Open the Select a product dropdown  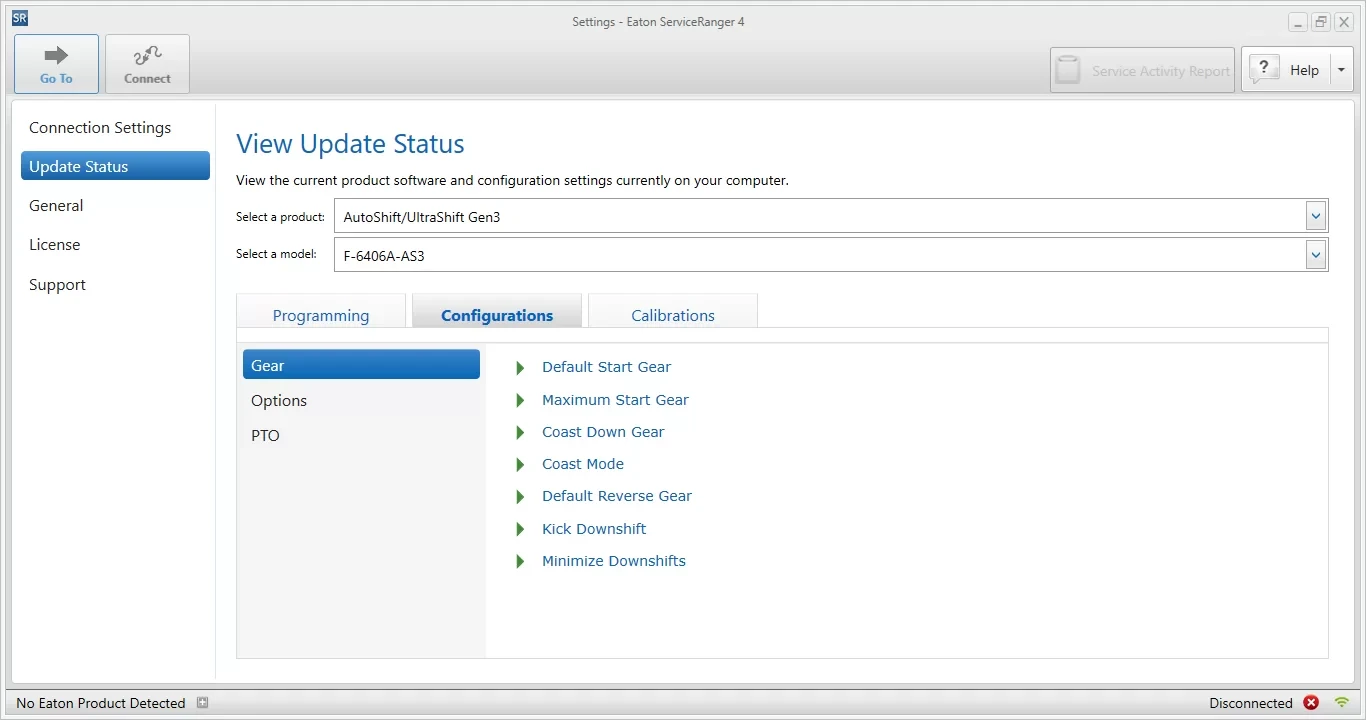(1316, 216)
